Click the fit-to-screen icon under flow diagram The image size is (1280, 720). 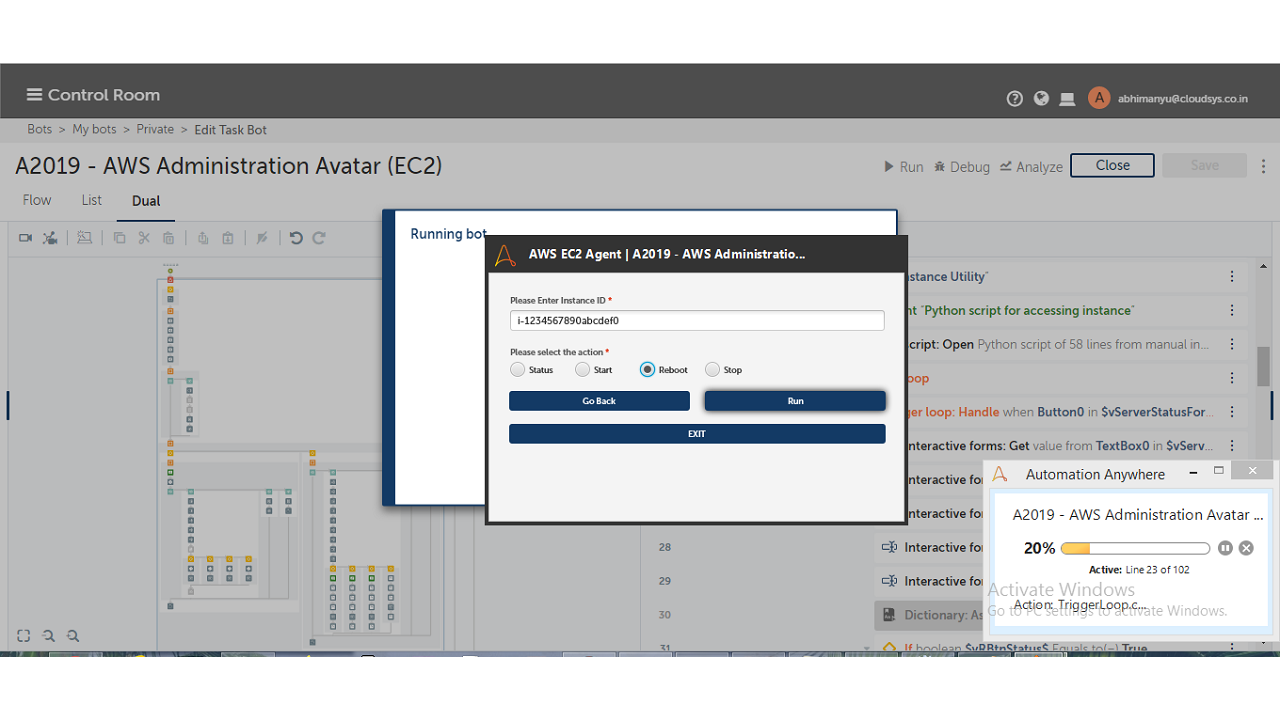click(24, 636)
